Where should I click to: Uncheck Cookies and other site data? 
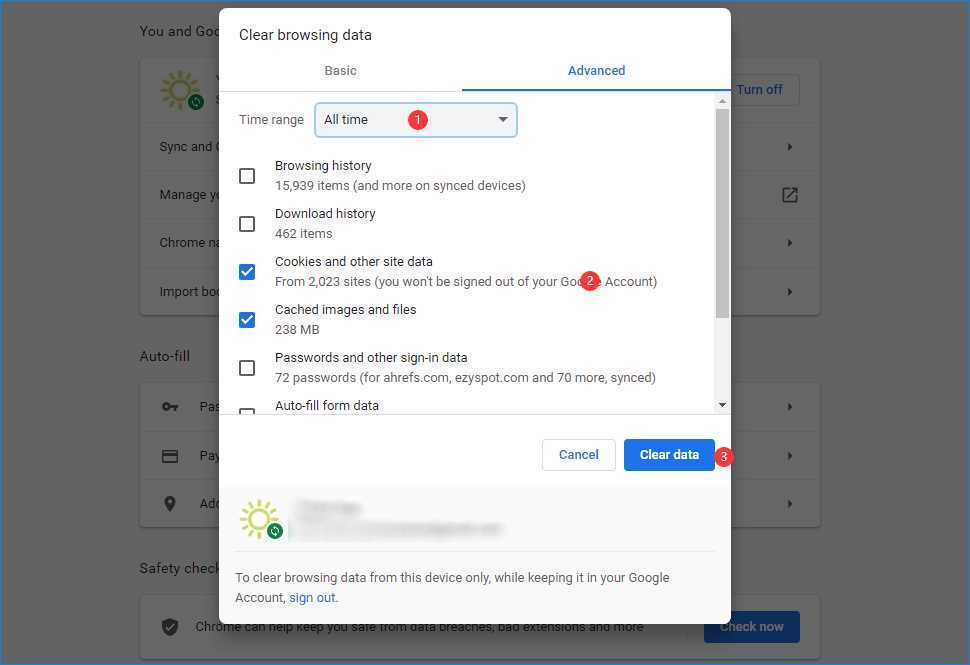(x=247, y=272)
